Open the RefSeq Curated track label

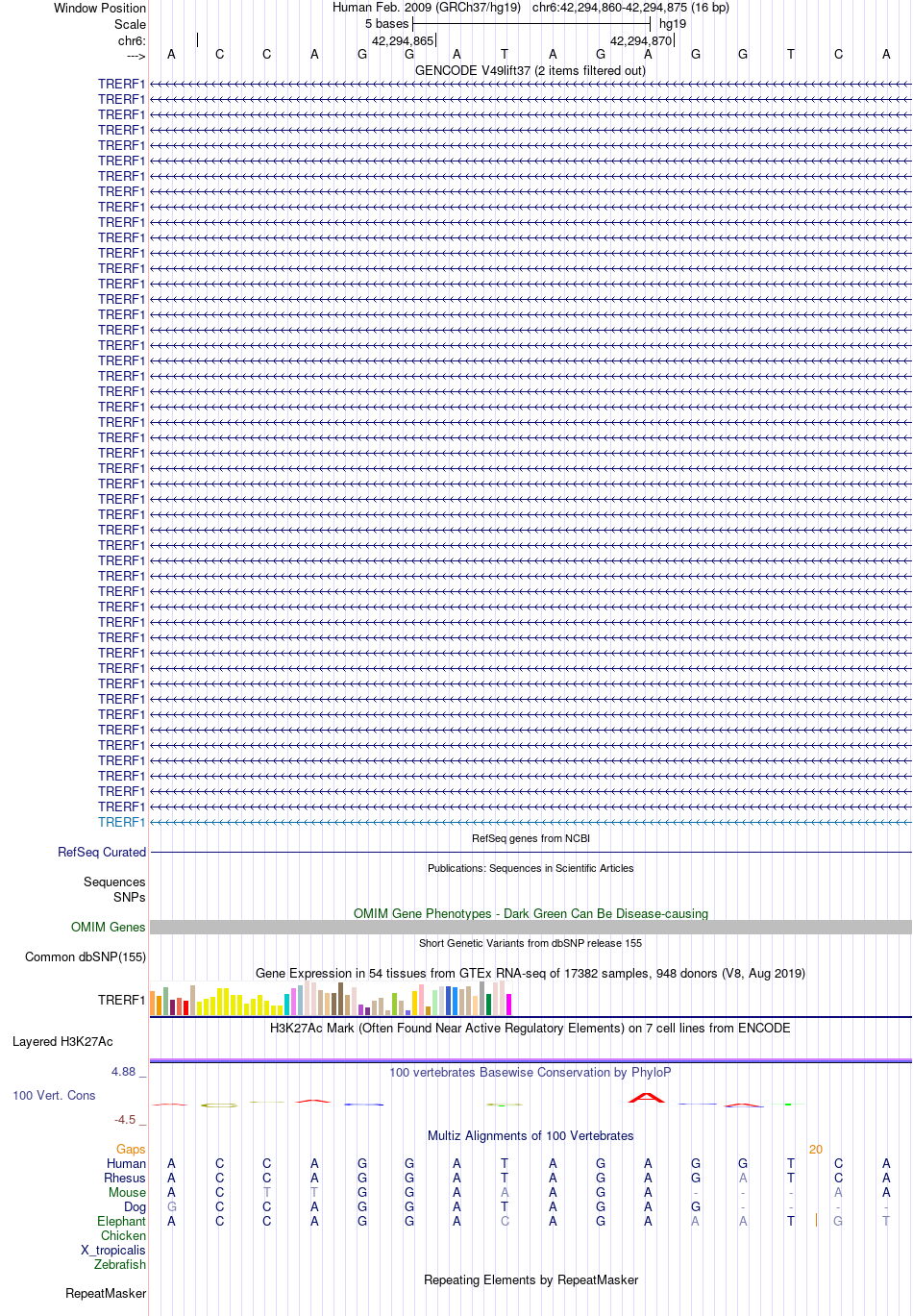tap(102, 852)
